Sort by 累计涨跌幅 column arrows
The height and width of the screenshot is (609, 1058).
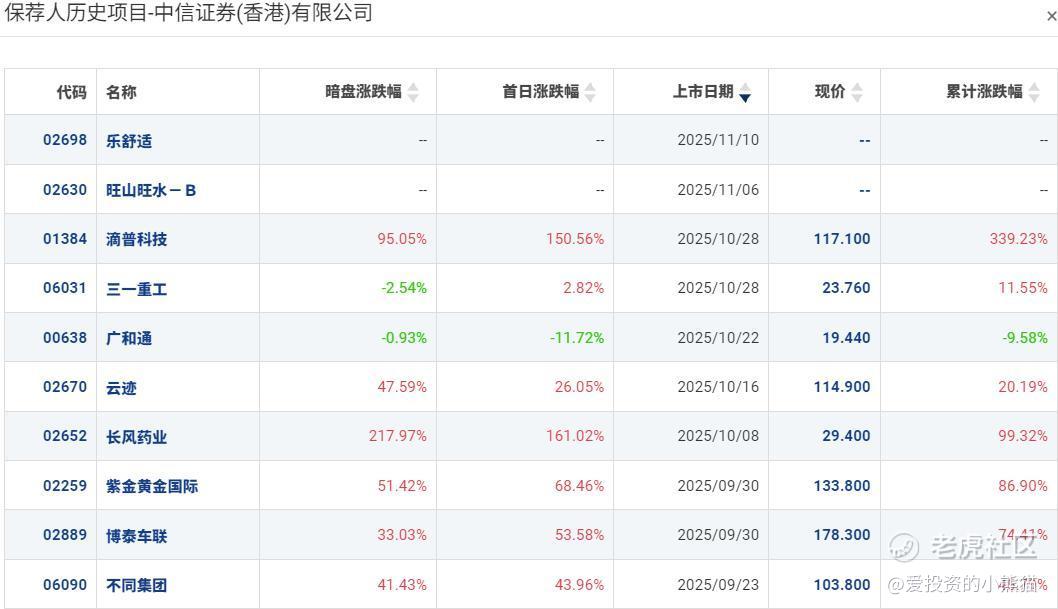[x=1034, y=92]
